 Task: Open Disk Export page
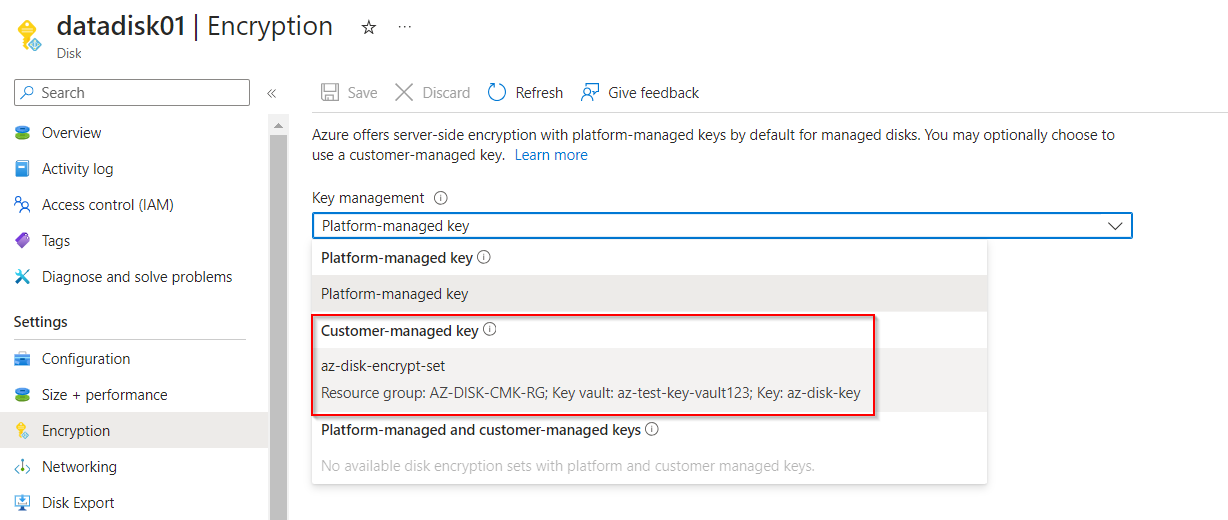[78, 503]
